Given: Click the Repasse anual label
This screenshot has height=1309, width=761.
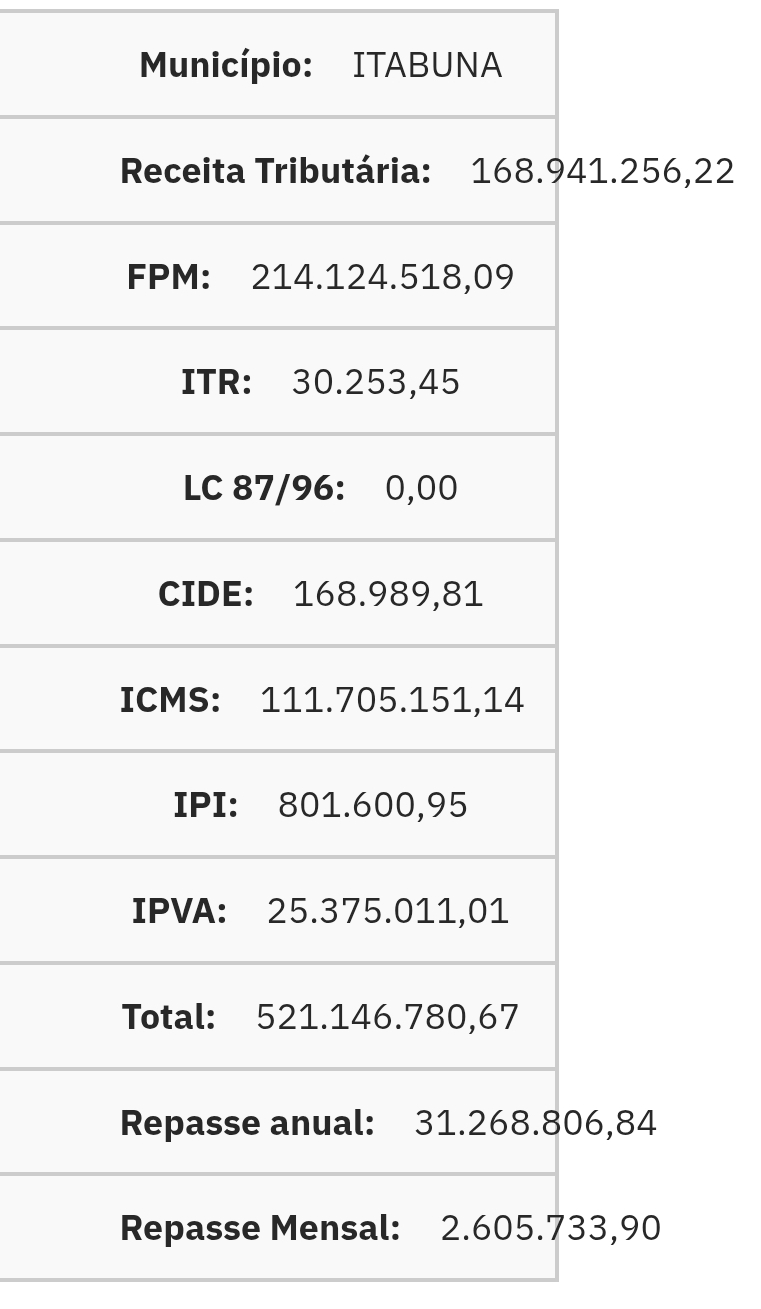Looking at the screenshot, I should click(x=247, y=1123).
